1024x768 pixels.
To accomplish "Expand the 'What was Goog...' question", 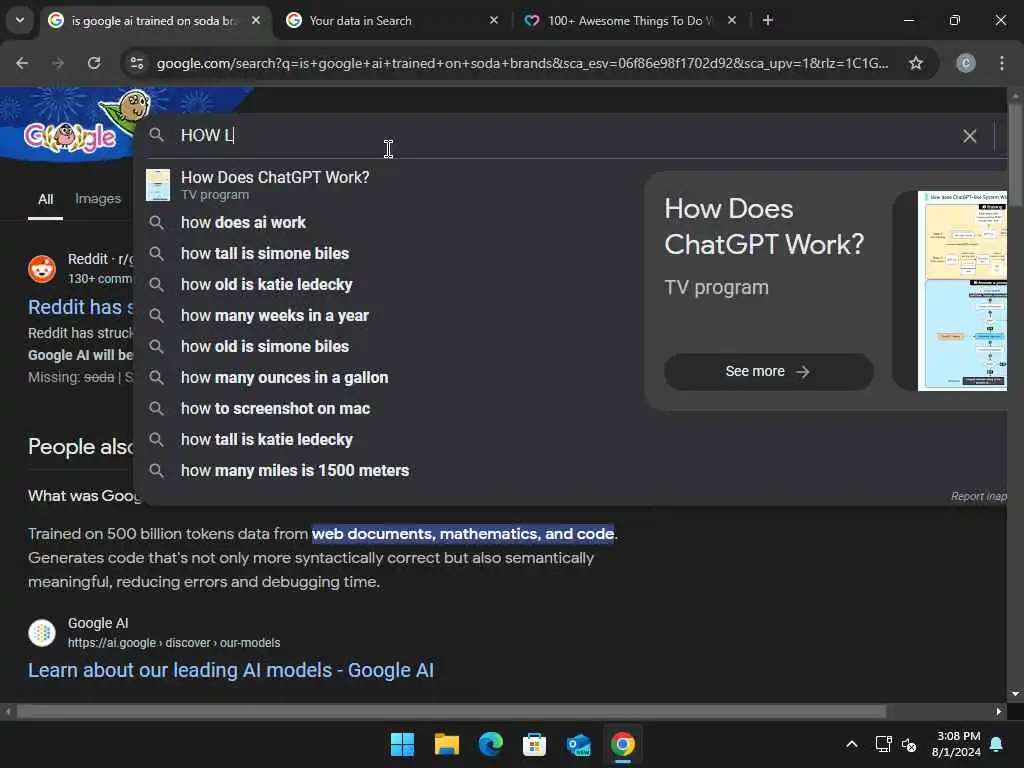I will (x=84, y=496).
